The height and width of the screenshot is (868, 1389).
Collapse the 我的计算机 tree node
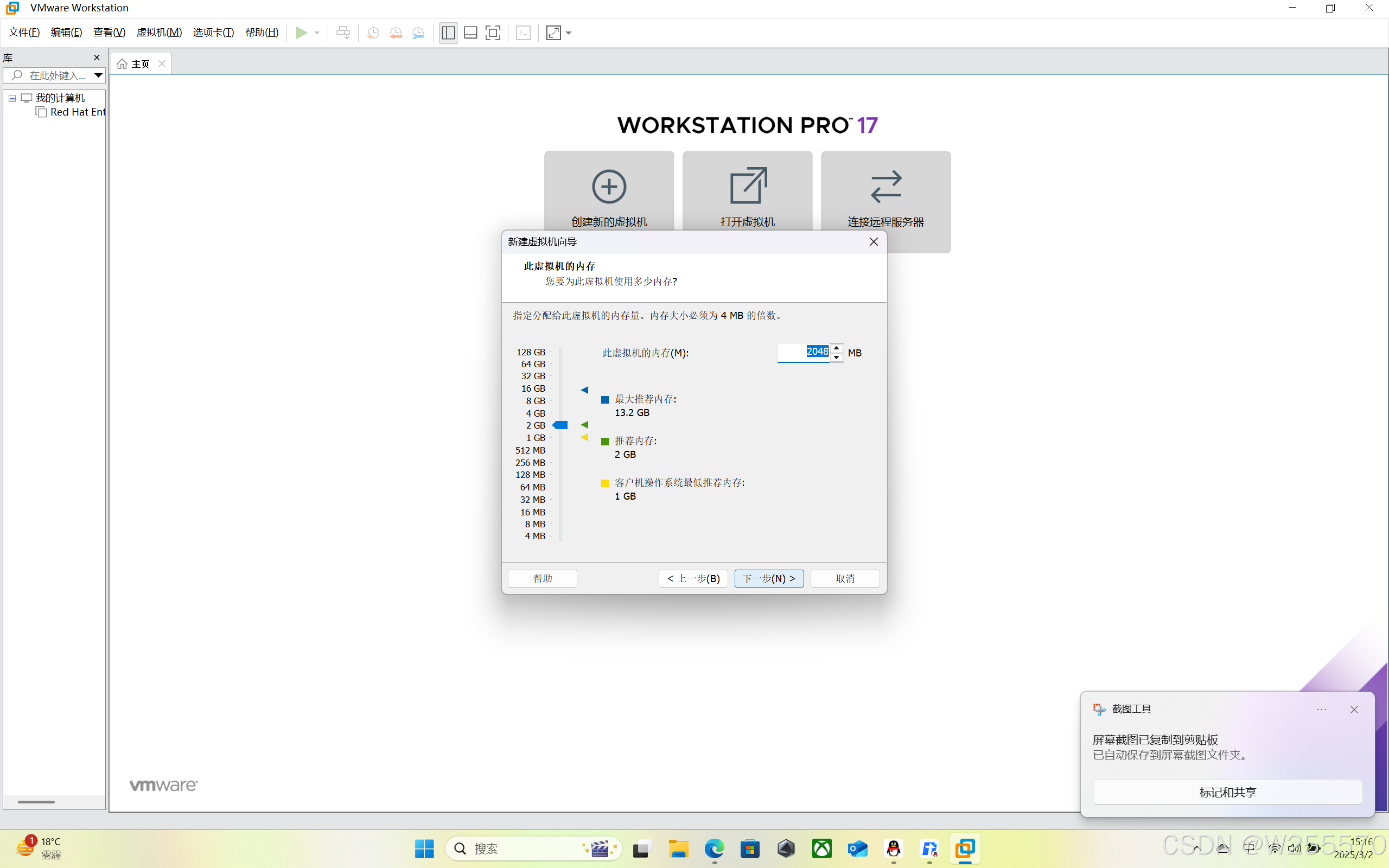[x=12, y=98]
